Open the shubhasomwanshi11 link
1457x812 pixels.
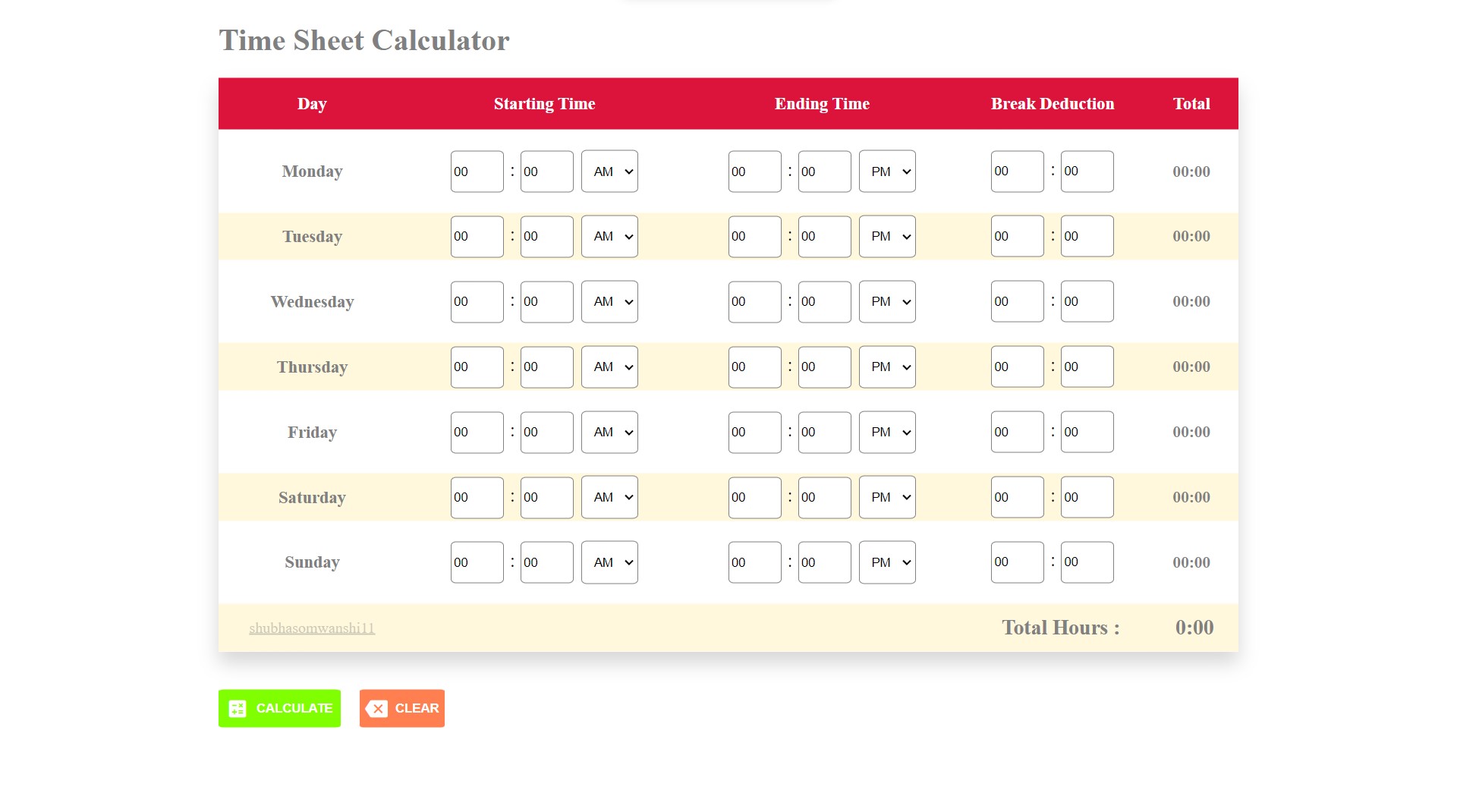312,628
